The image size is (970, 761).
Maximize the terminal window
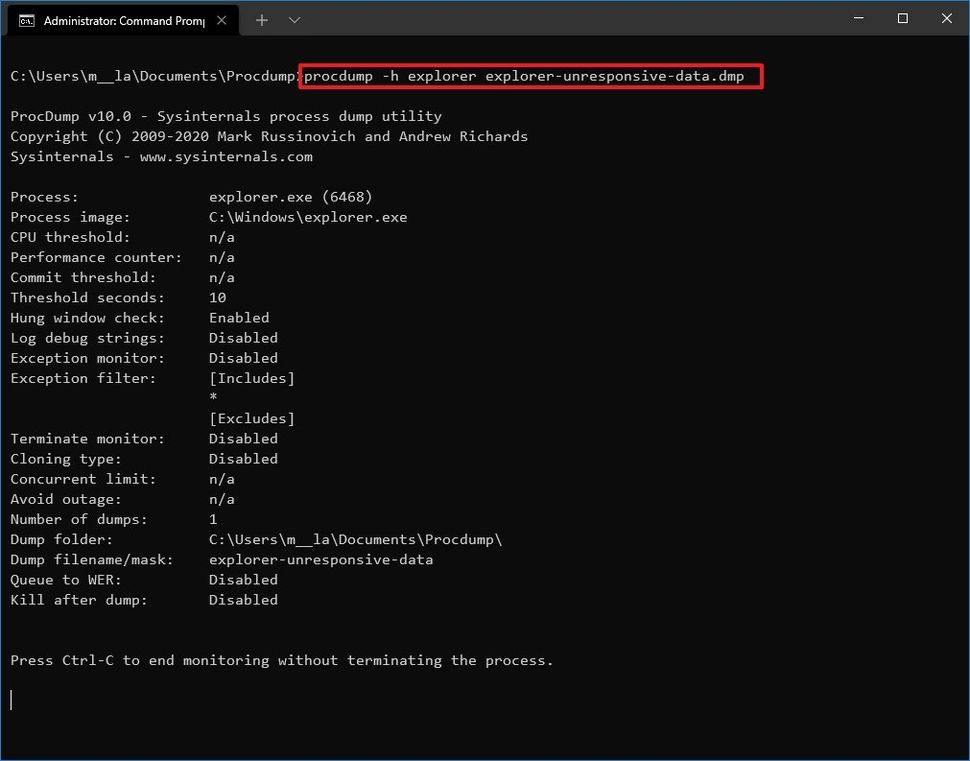(x=901, y=18)
